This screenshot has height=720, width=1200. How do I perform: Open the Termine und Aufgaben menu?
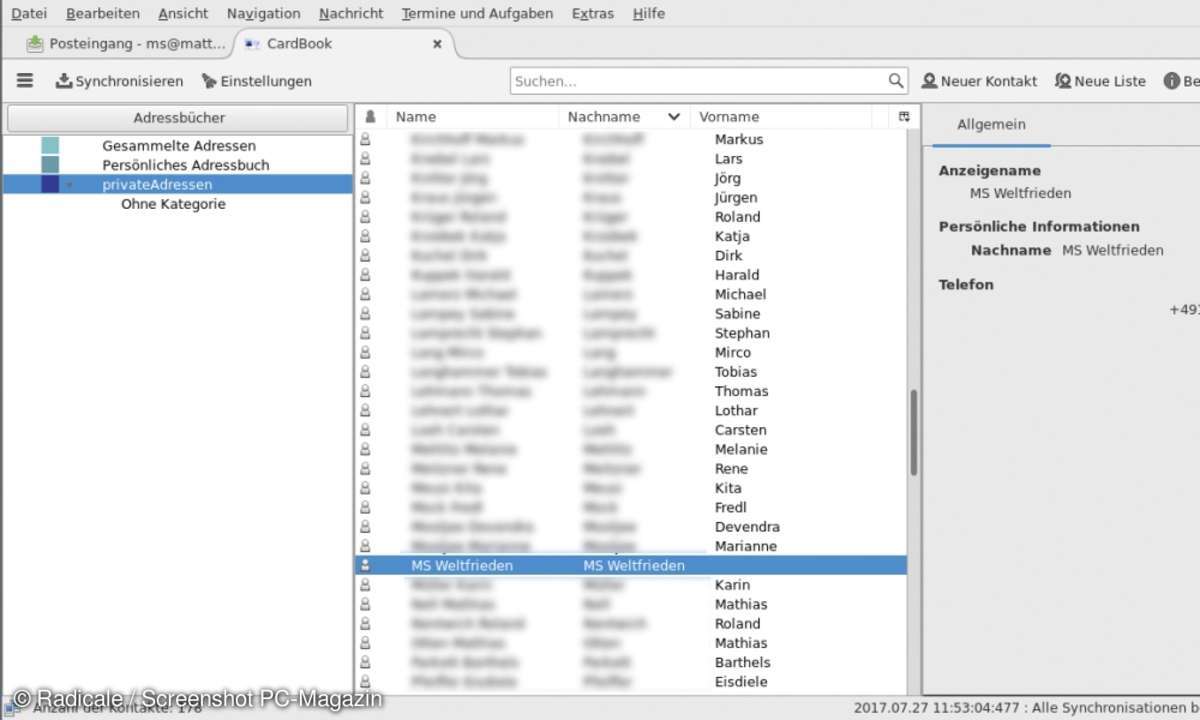coord(477,13)
